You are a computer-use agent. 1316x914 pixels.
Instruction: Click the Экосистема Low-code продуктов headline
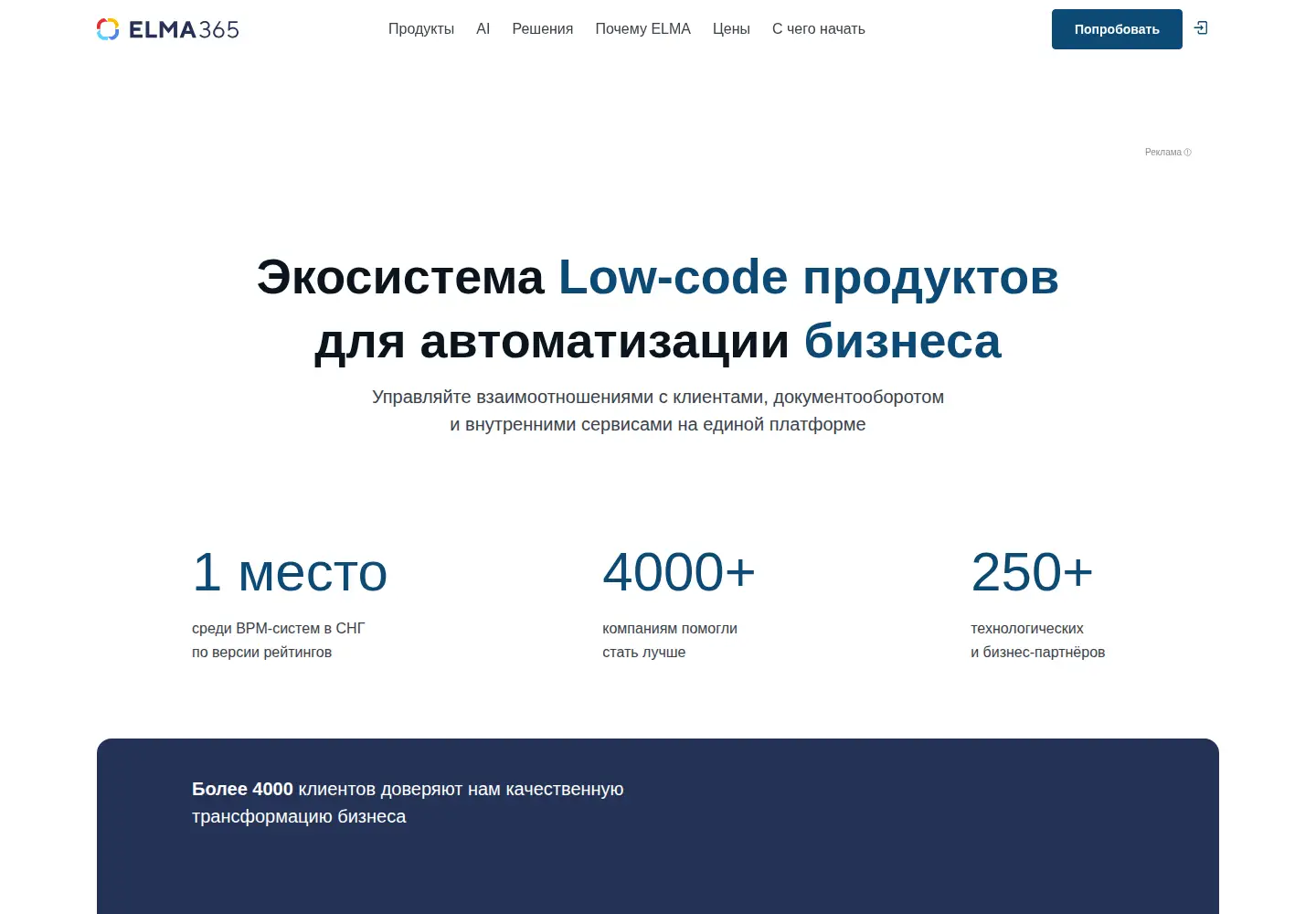(x=658, y=277)
